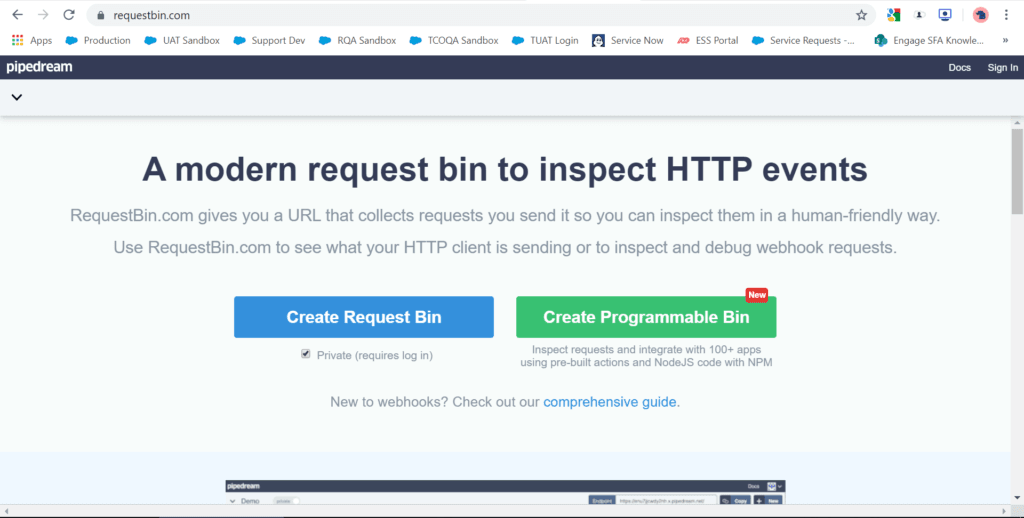This screenshot has height=518, width=1024.
Task: Click the horizontal scrollbar at bottom
Action: (505, 511)
